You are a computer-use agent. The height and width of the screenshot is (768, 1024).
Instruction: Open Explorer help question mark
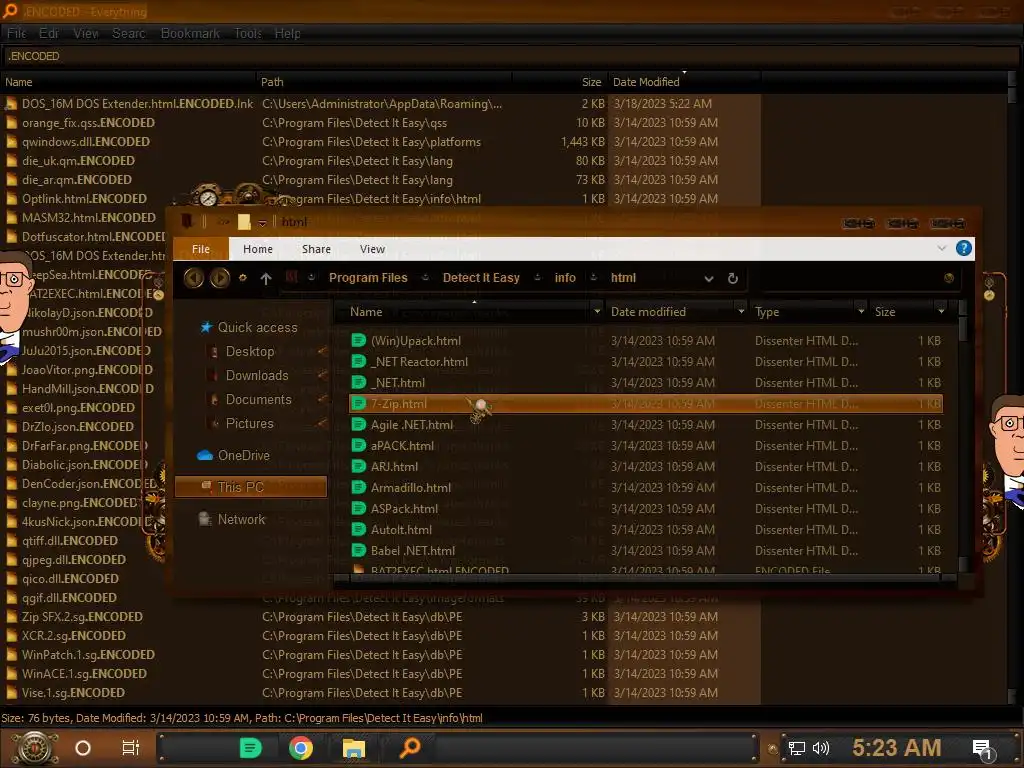click(x=963, y=248)
